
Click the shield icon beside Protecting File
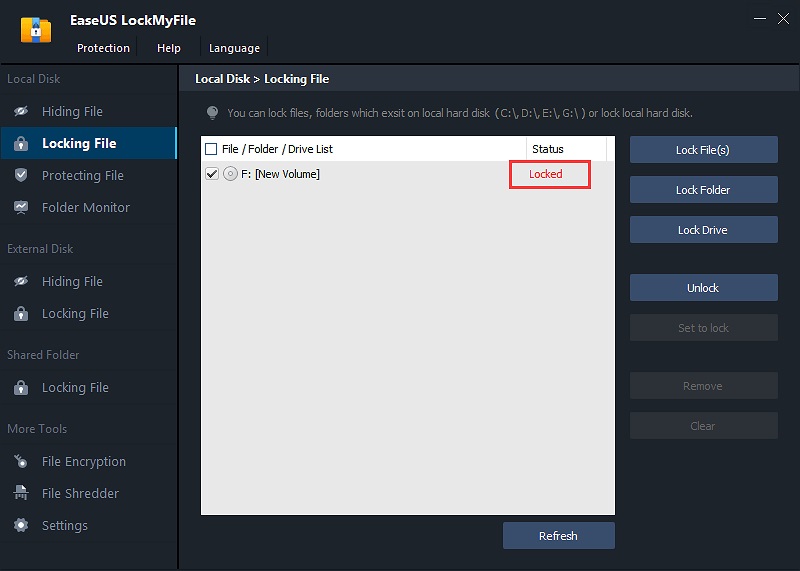[21, 175]
